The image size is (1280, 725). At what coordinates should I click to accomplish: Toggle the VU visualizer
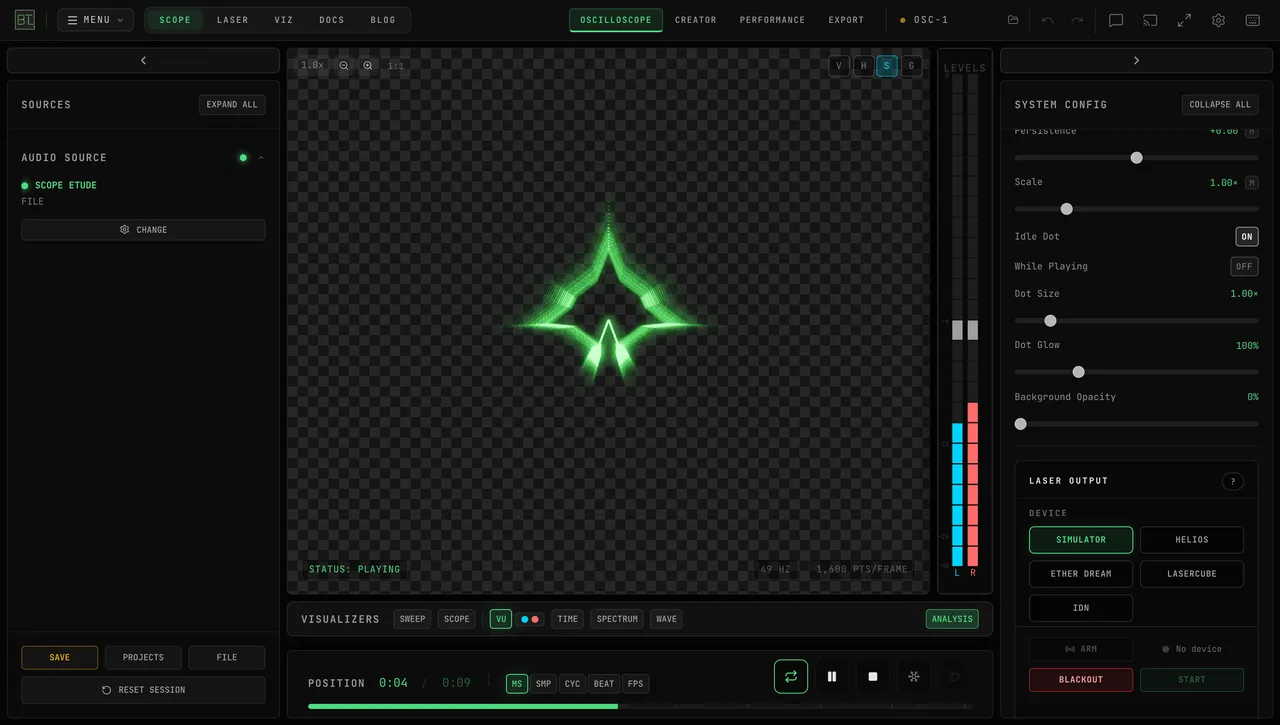point(501,619)
